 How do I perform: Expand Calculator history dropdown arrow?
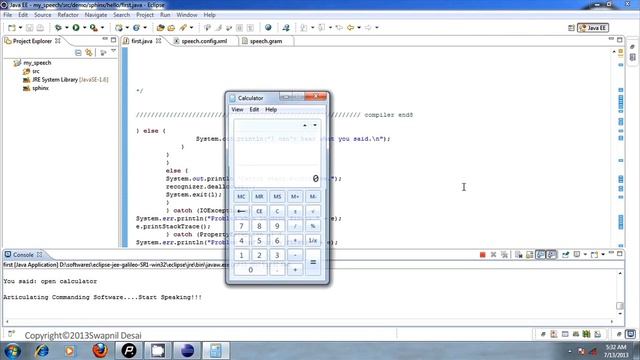point(315,125)
